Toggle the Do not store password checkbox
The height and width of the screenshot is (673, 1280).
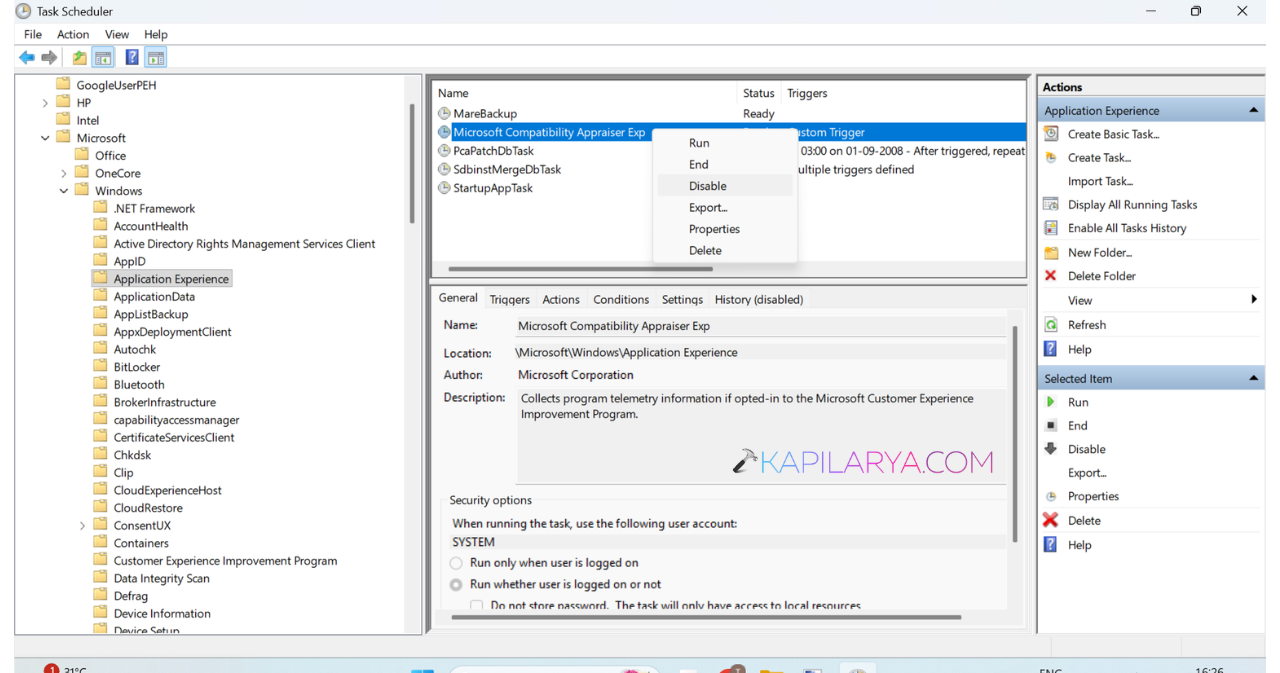click(477, 606)
